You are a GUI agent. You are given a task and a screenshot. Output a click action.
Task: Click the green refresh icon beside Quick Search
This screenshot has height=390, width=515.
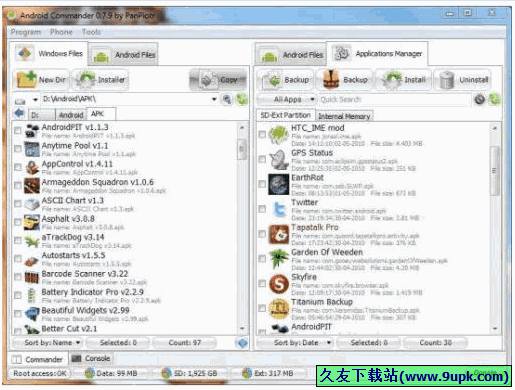pos(494,99)
